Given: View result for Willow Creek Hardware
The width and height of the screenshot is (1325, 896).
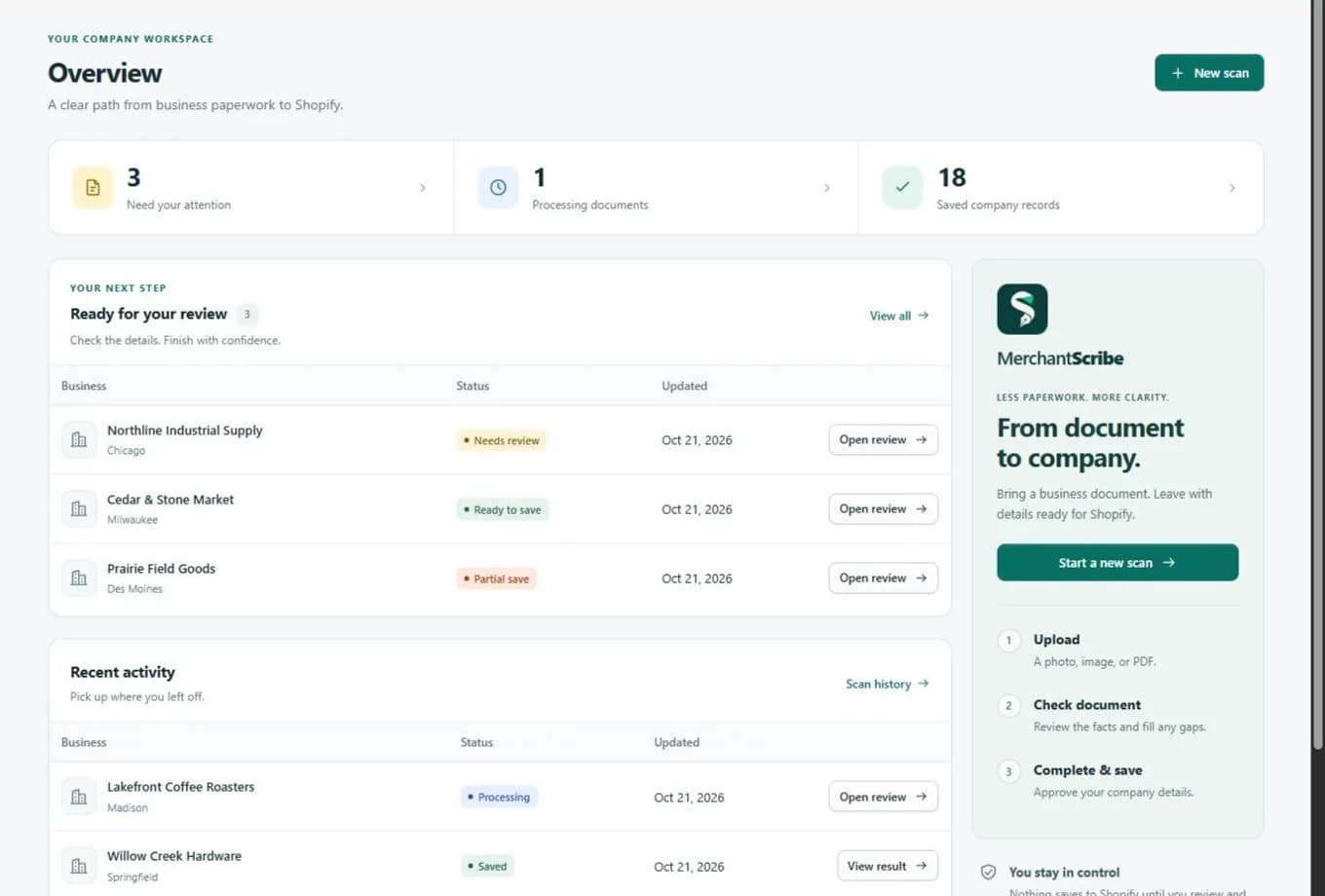Looking at the screenshot, I should 888,866.
